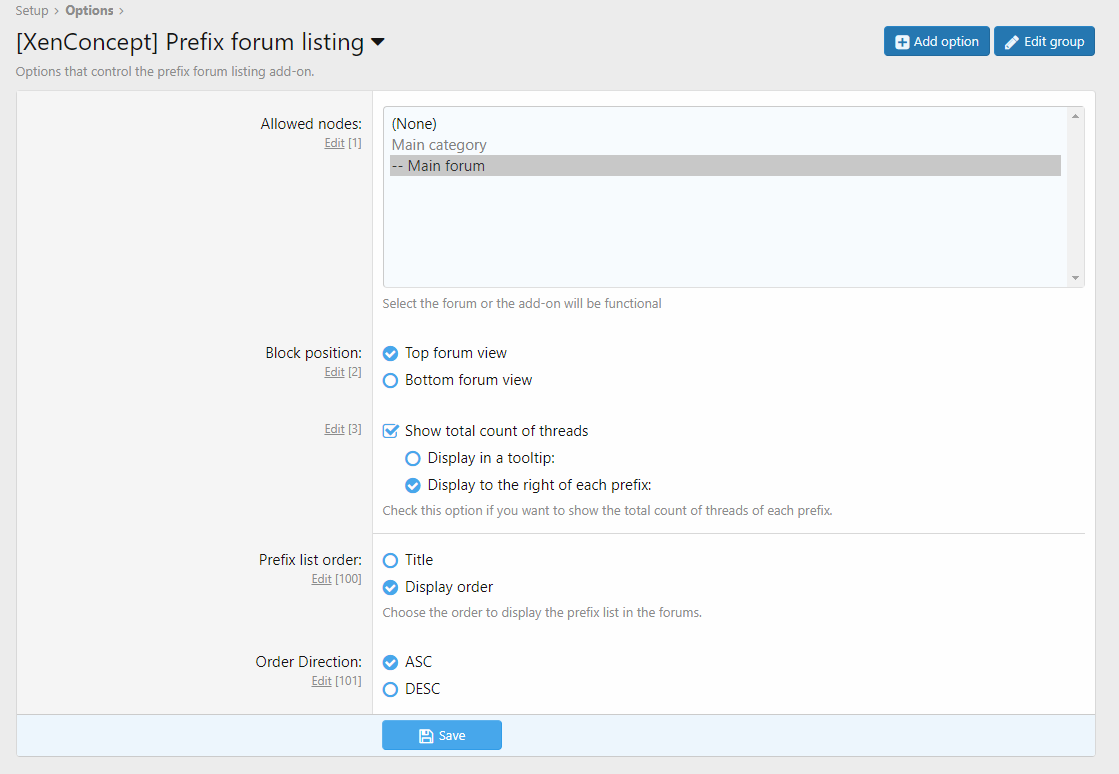
Task: Choose DESC order direction
Action: [x=391, y=689]
